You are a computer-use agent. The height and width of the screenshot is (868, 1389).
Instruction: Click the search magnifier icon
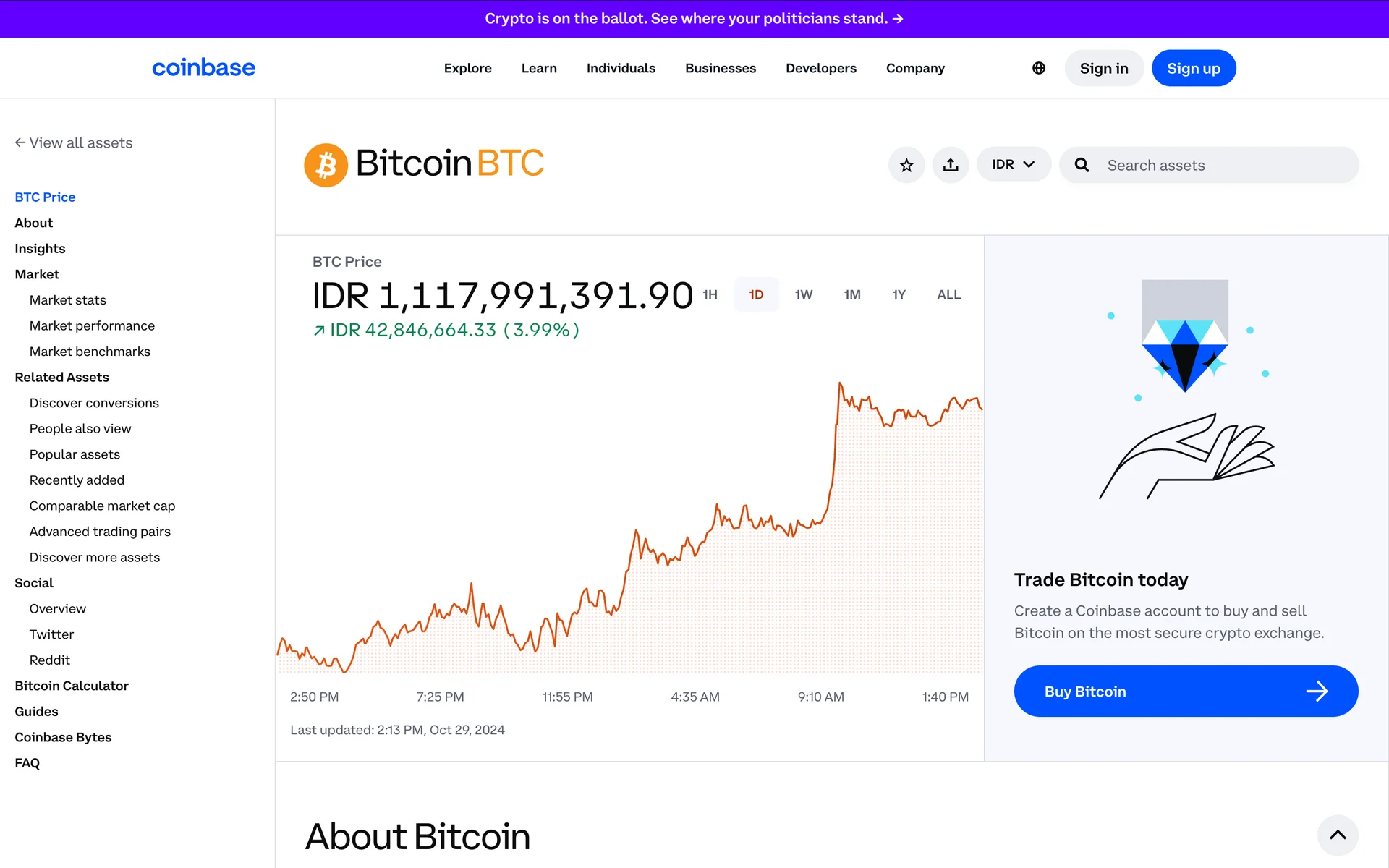pyautogui.click(x=1082, y=165)
